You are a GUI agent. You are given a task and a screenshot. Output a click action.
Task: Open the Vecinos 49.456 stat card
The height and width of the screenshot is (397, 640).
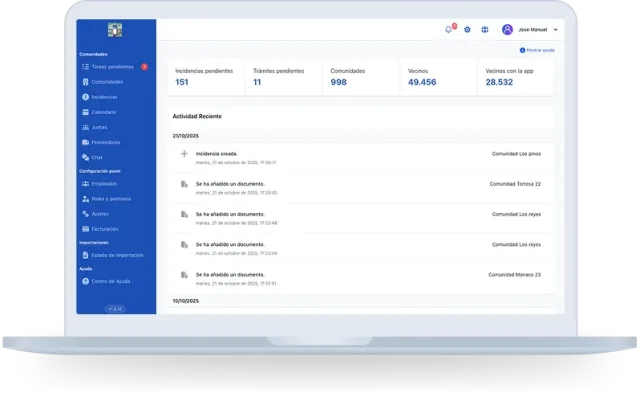click(x=438, y=78)
